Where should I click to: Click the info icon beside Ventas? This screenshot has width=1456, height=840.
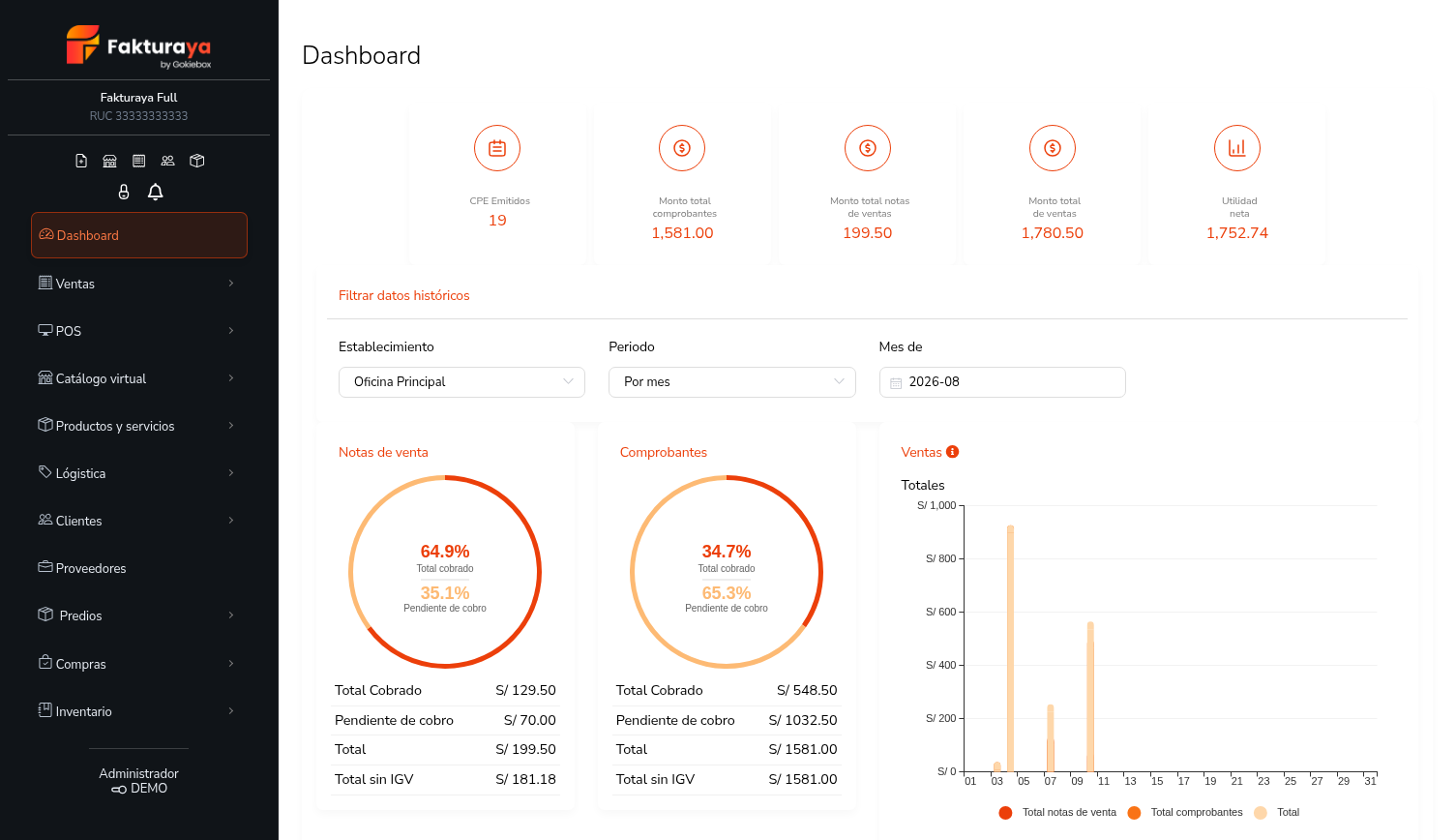tap(953, 452)
